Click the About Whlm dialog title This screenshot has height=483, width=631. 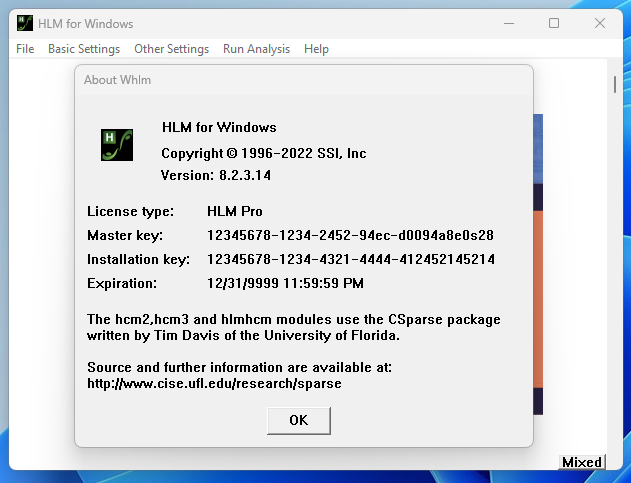click(x=118, y=80)
